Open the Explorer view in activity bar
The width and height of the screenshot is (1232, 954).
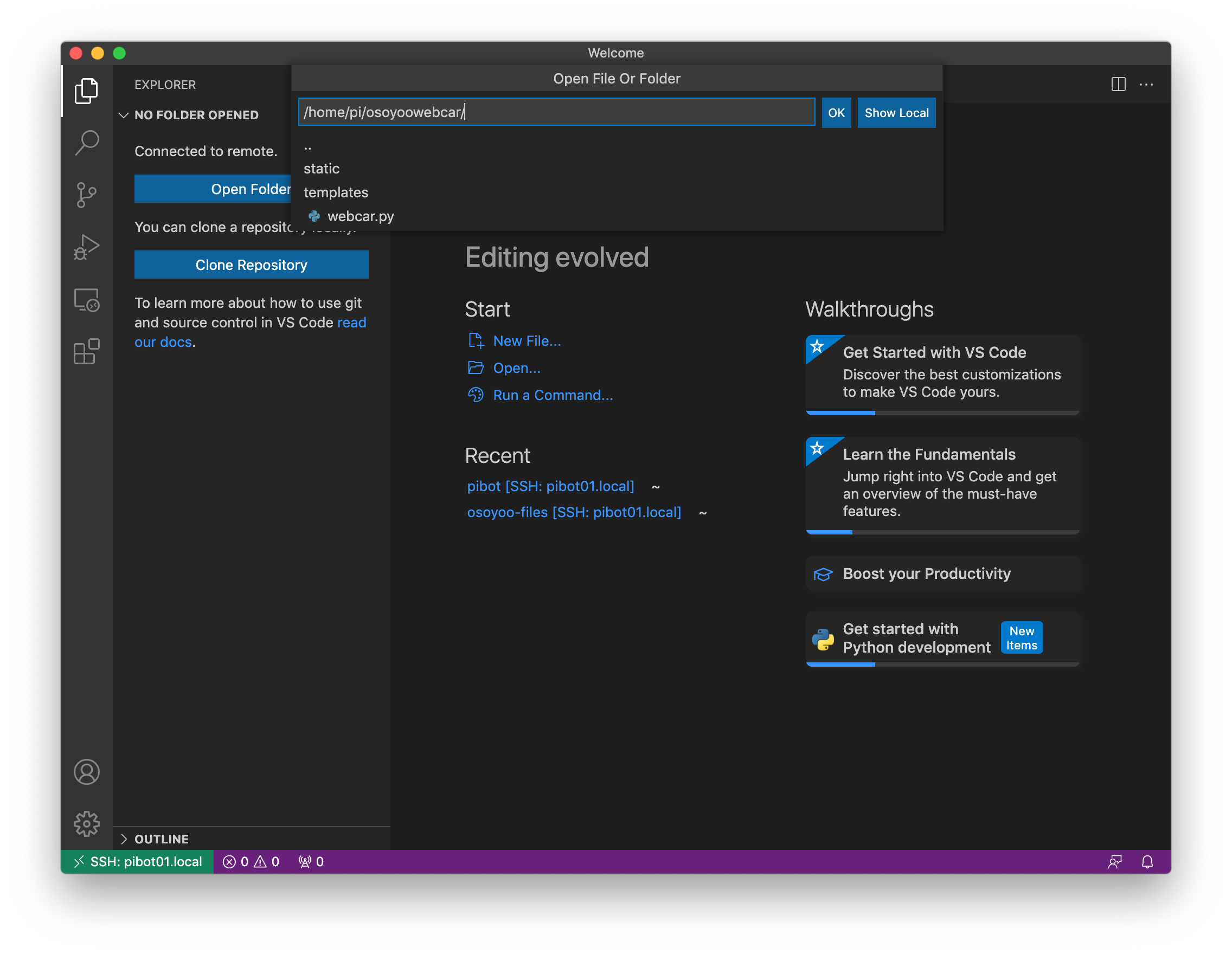(x=86, y=90)
